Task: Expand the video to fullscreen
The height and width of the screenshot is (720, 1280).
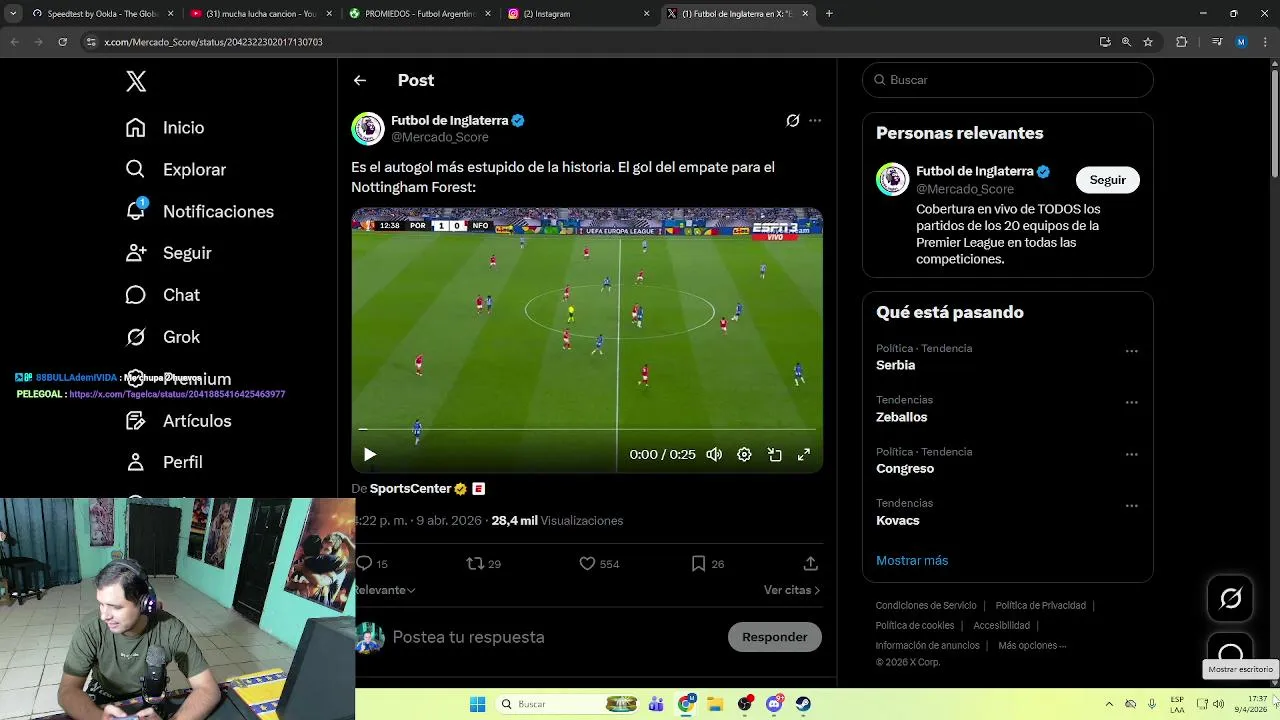Action: click(804, 454)
